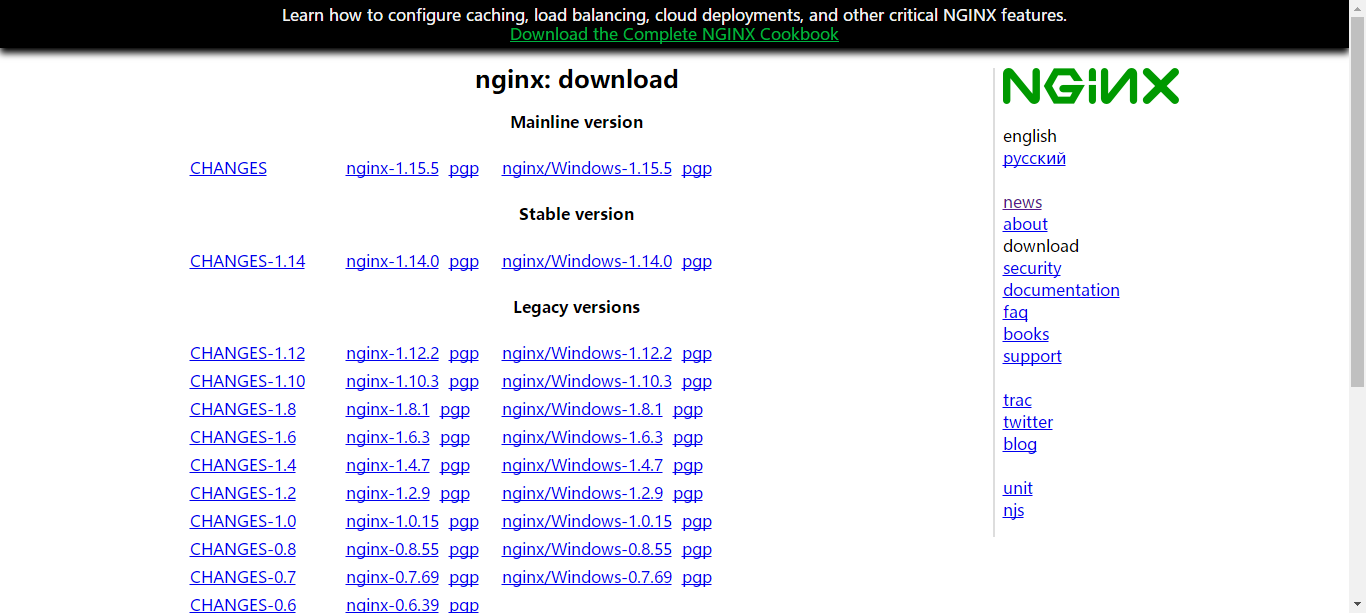Open the mainline CHANGES link
The image size is (1366, 613).
point(228,168)
